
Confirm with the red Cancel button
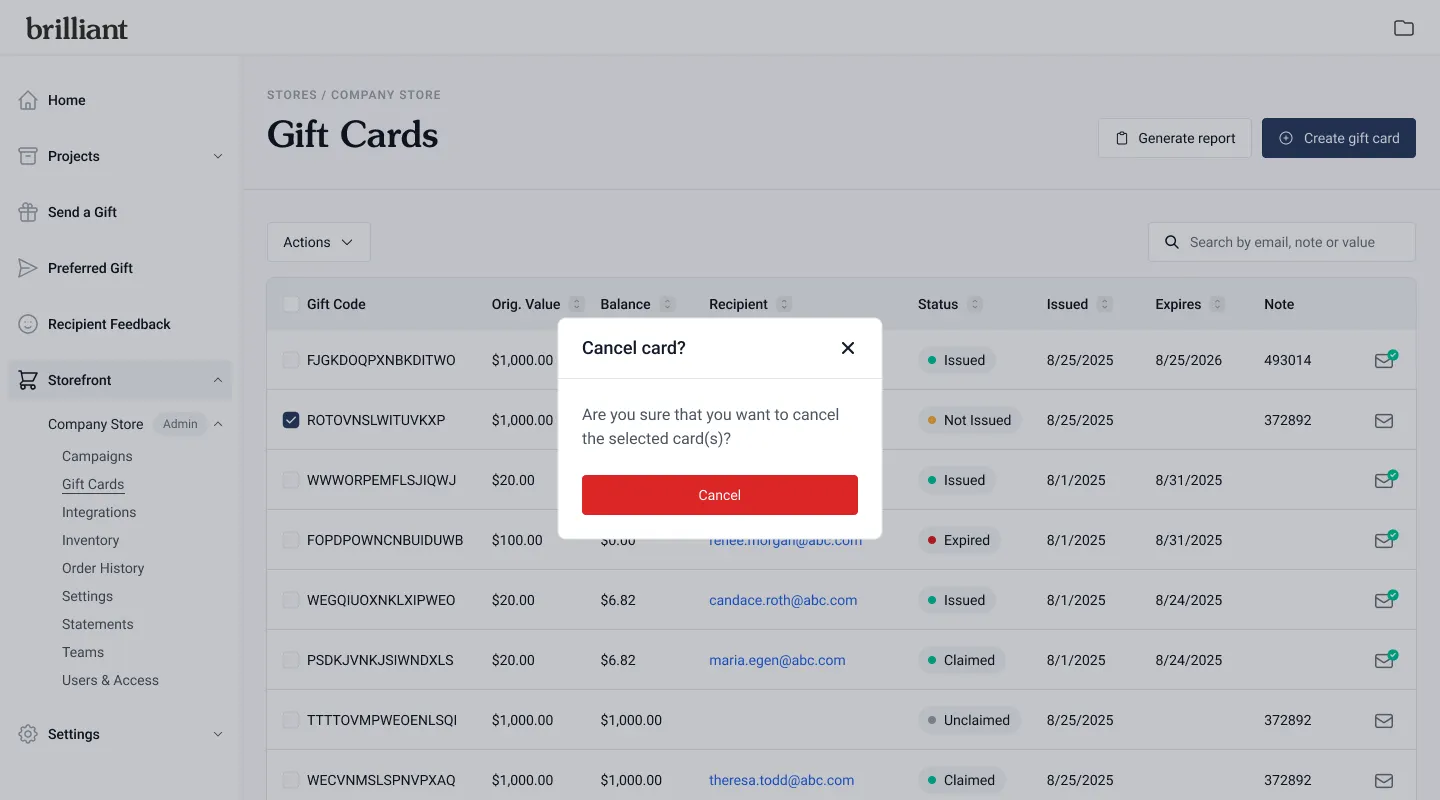click(720, 495)
